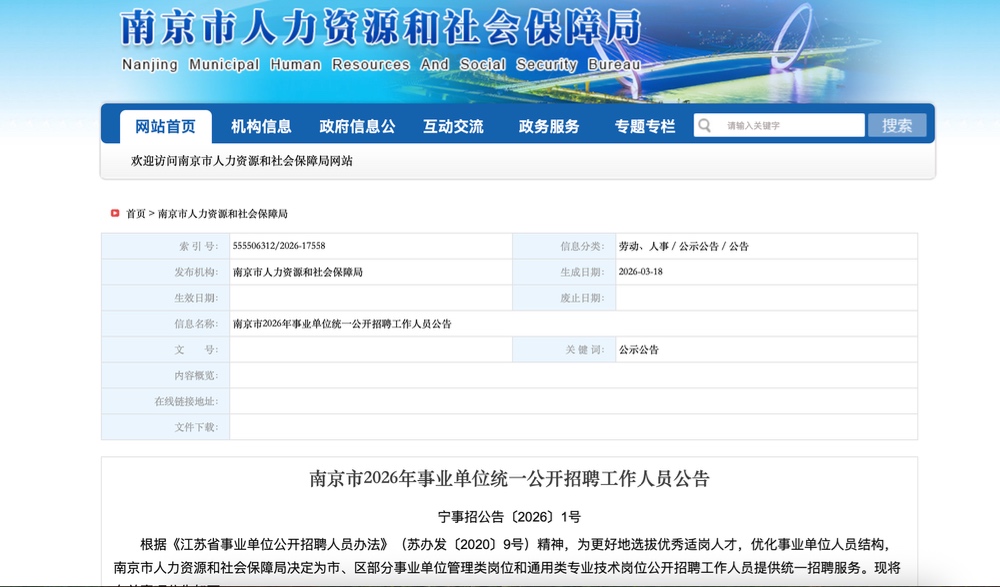Viewport: 1000px width, 587px height.
Task: Click the 南京市人力资源和社会保障局 header logo title
Action: [380, 30]
